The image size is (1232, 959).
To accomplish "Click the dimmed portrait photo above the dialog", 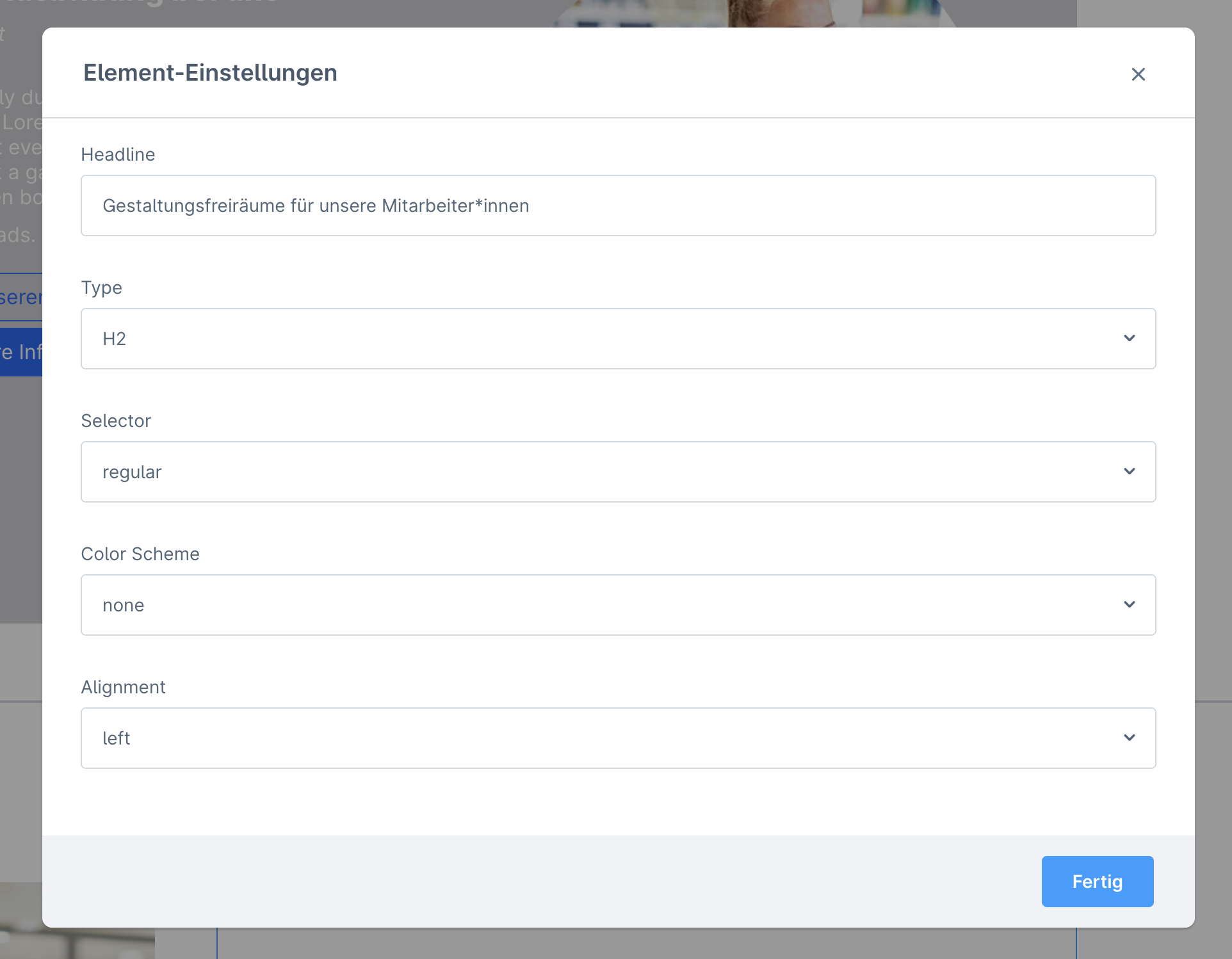I will [x=756, y=13].
